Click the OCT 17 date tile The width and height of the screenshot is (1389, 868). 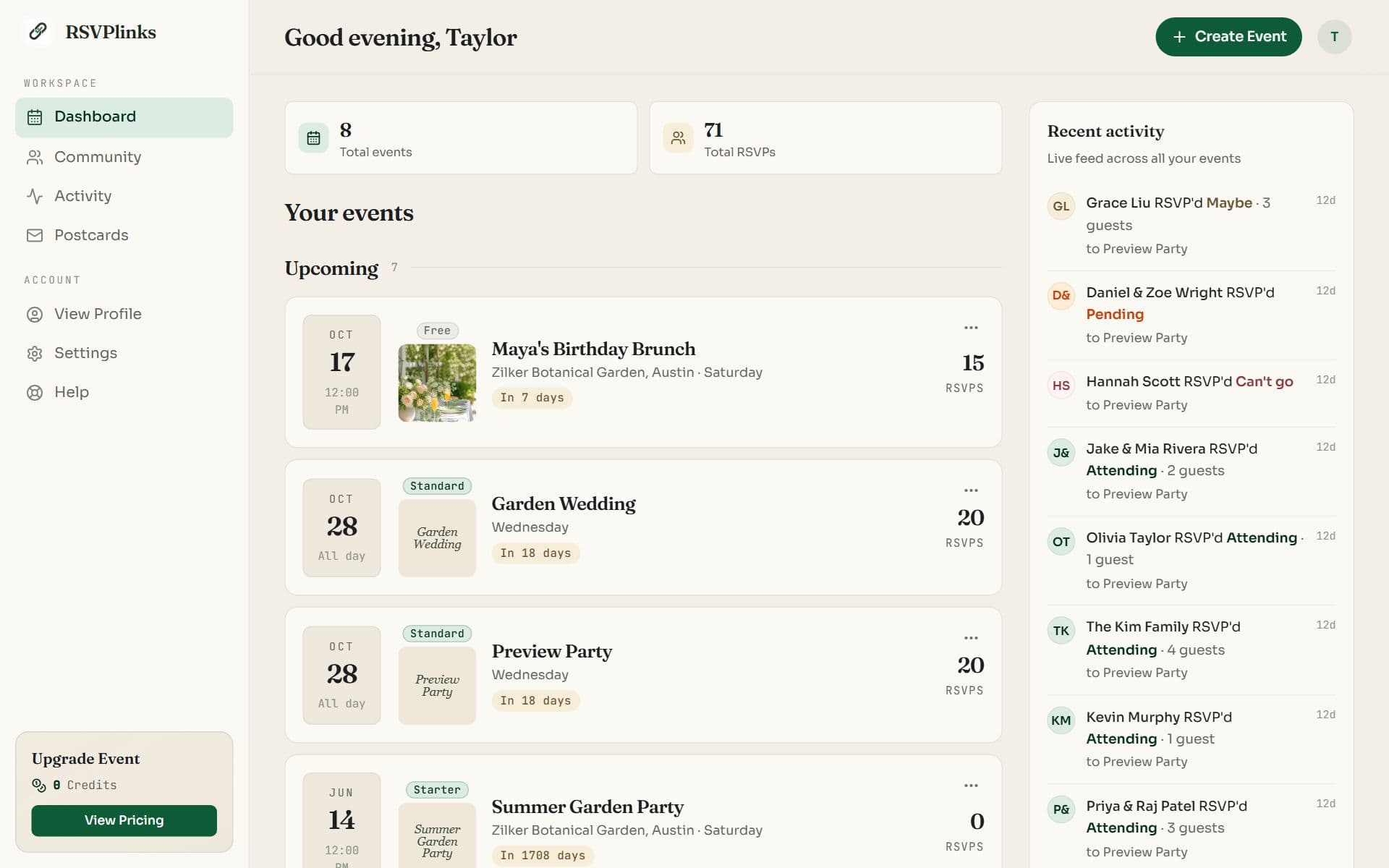[x=341, y=372]
